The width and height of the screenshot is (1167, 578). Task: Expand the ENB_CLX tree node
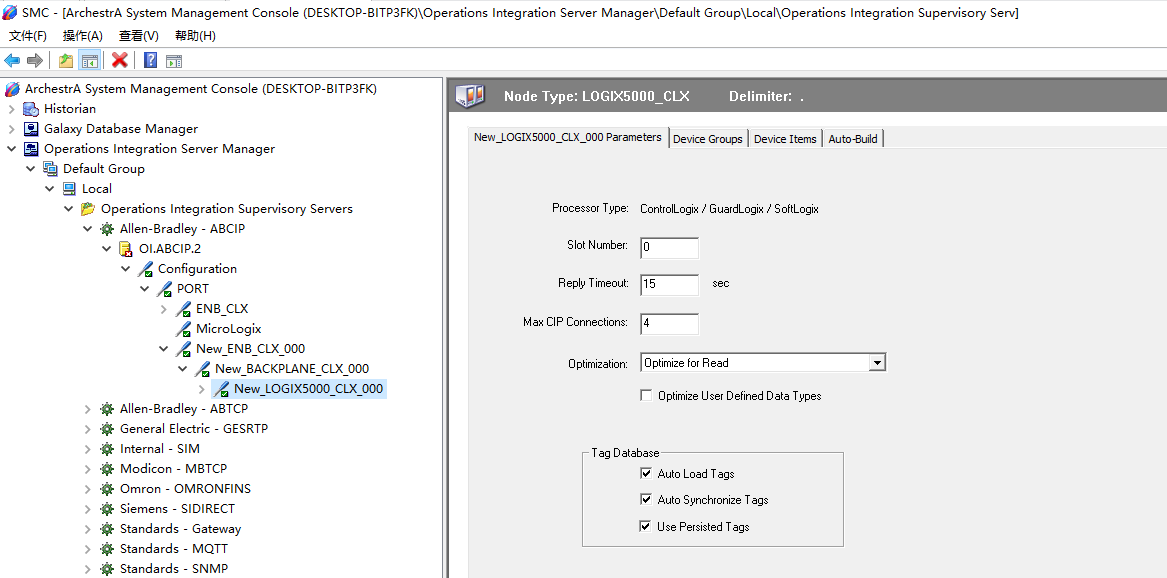pos(164,309)
